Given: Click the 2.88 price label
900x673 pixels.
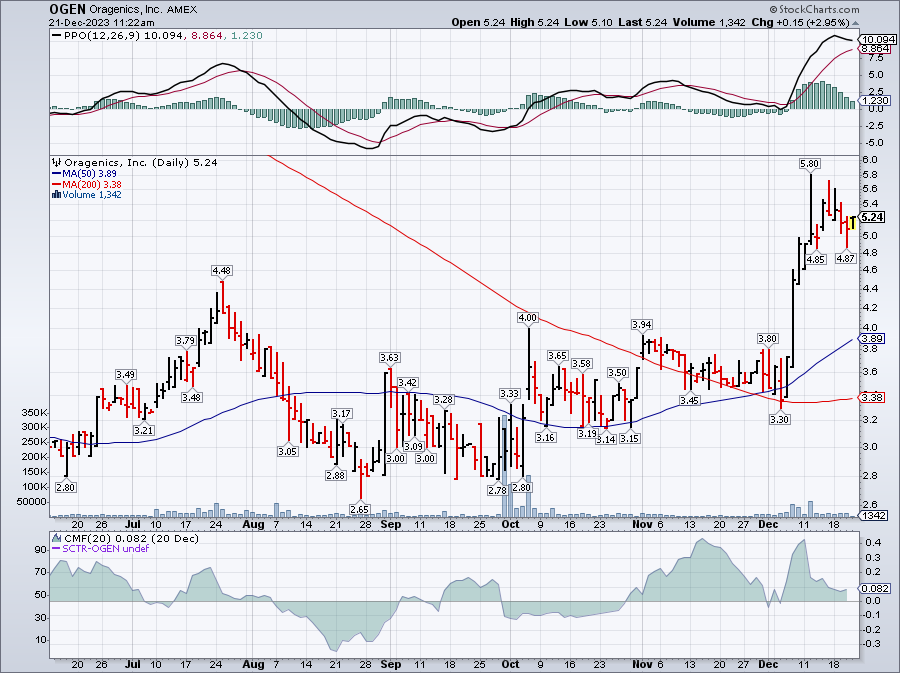Looking at the screenshot, I should 335,475.
